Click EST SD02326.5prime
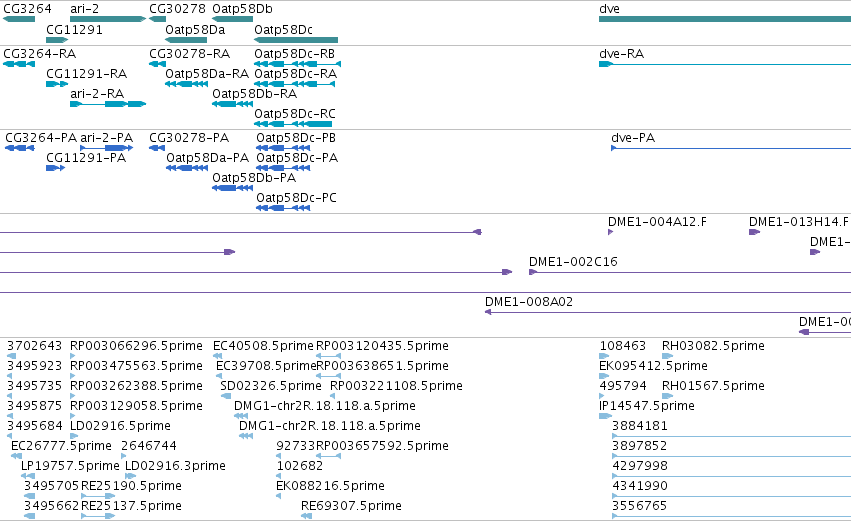Viewport: 851px width, 521px height. click(271, 386)
